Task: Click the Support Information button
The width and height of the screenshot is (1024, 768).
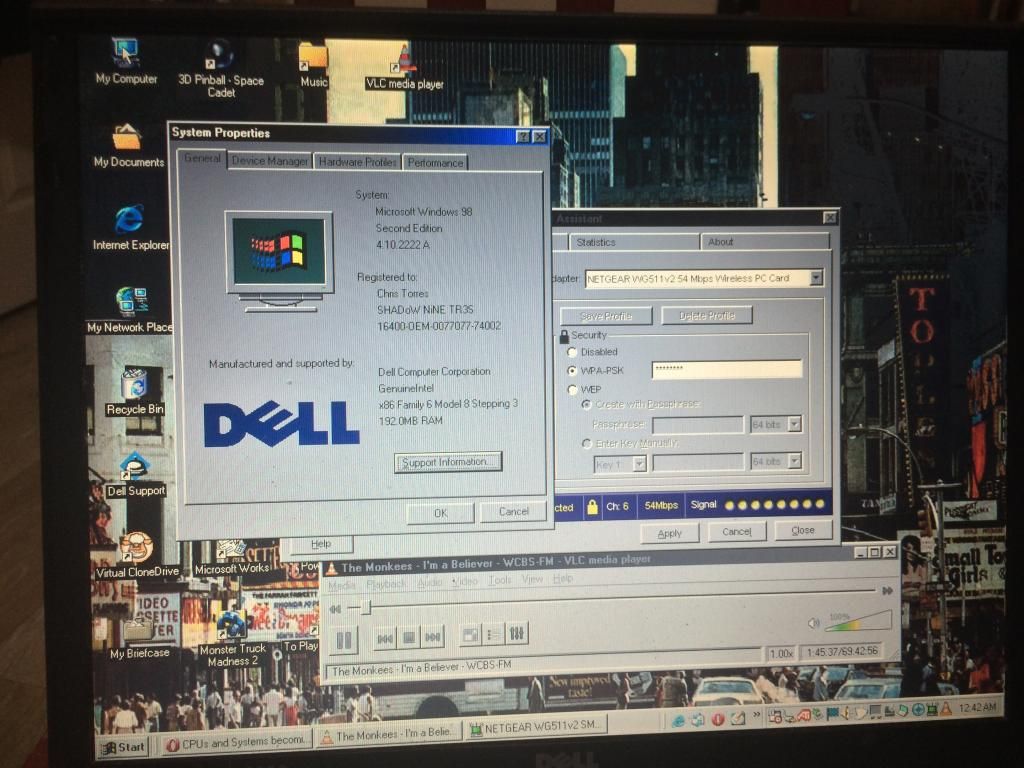Action: (x=448, y=462)
